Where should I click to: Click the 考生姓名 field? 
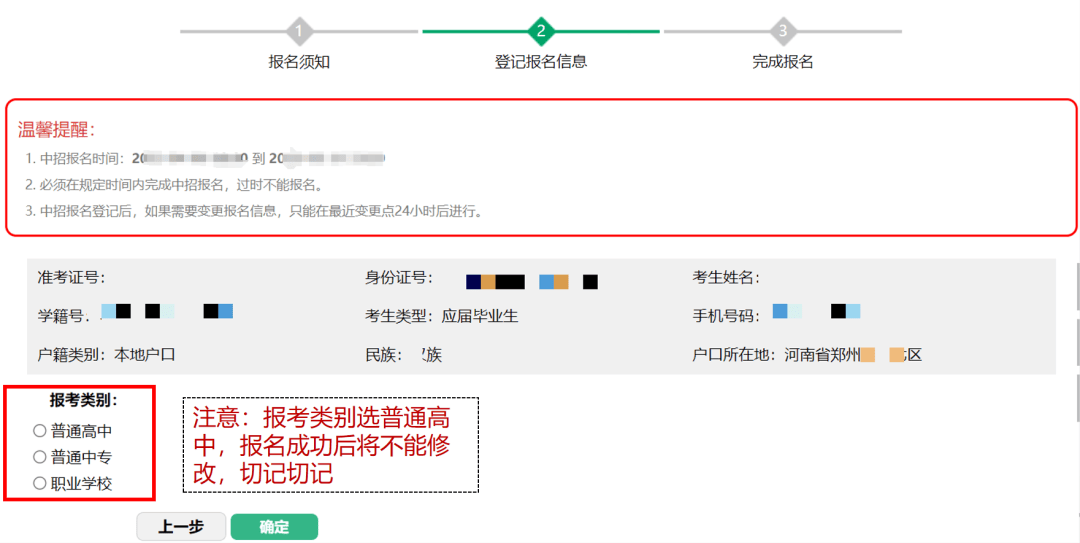coord(727,277)
